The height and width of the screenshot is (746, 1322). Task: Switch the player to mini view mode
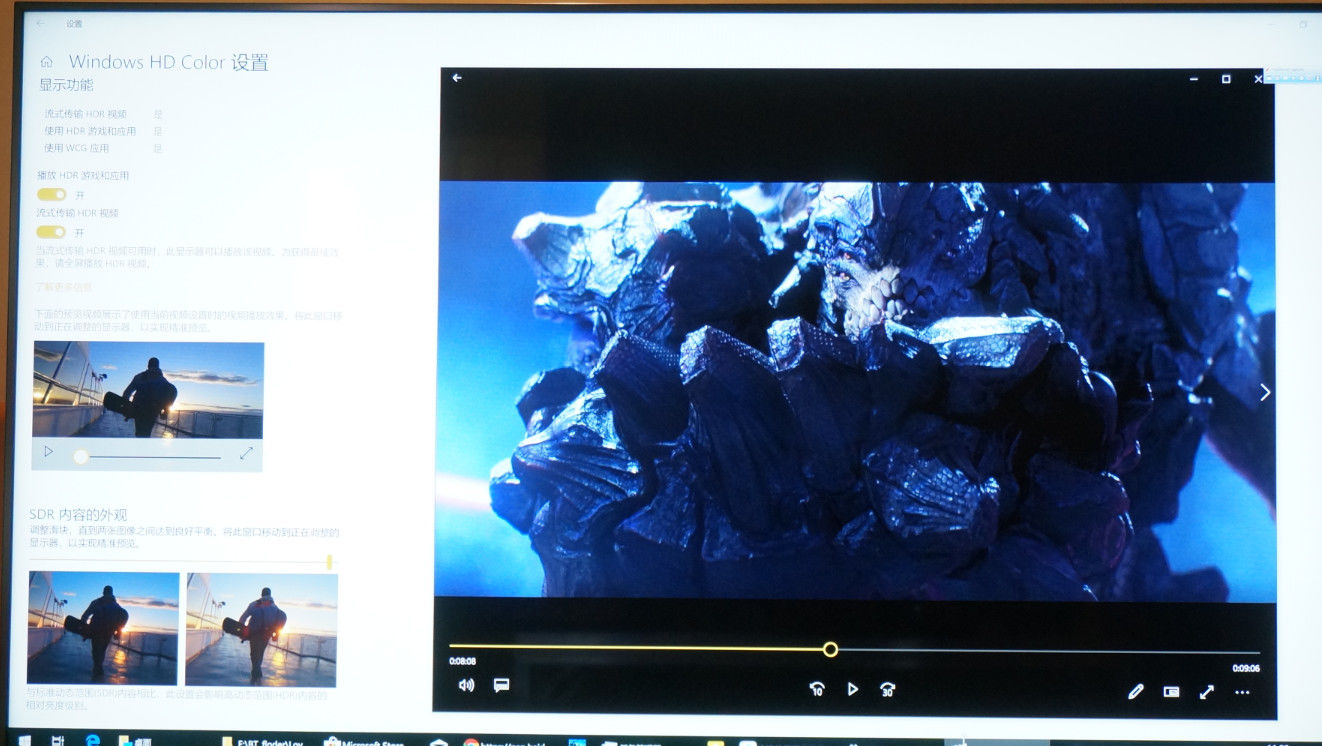point(1172,691)
